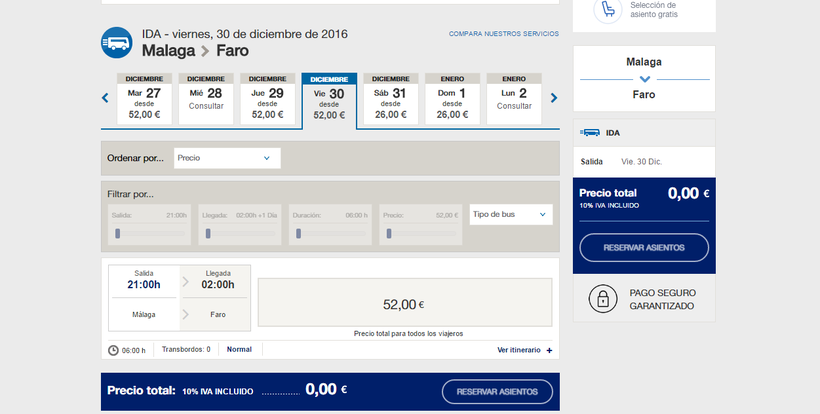Click the Normal bus type label
820x414 pixels.
click(x=239, y=349)
